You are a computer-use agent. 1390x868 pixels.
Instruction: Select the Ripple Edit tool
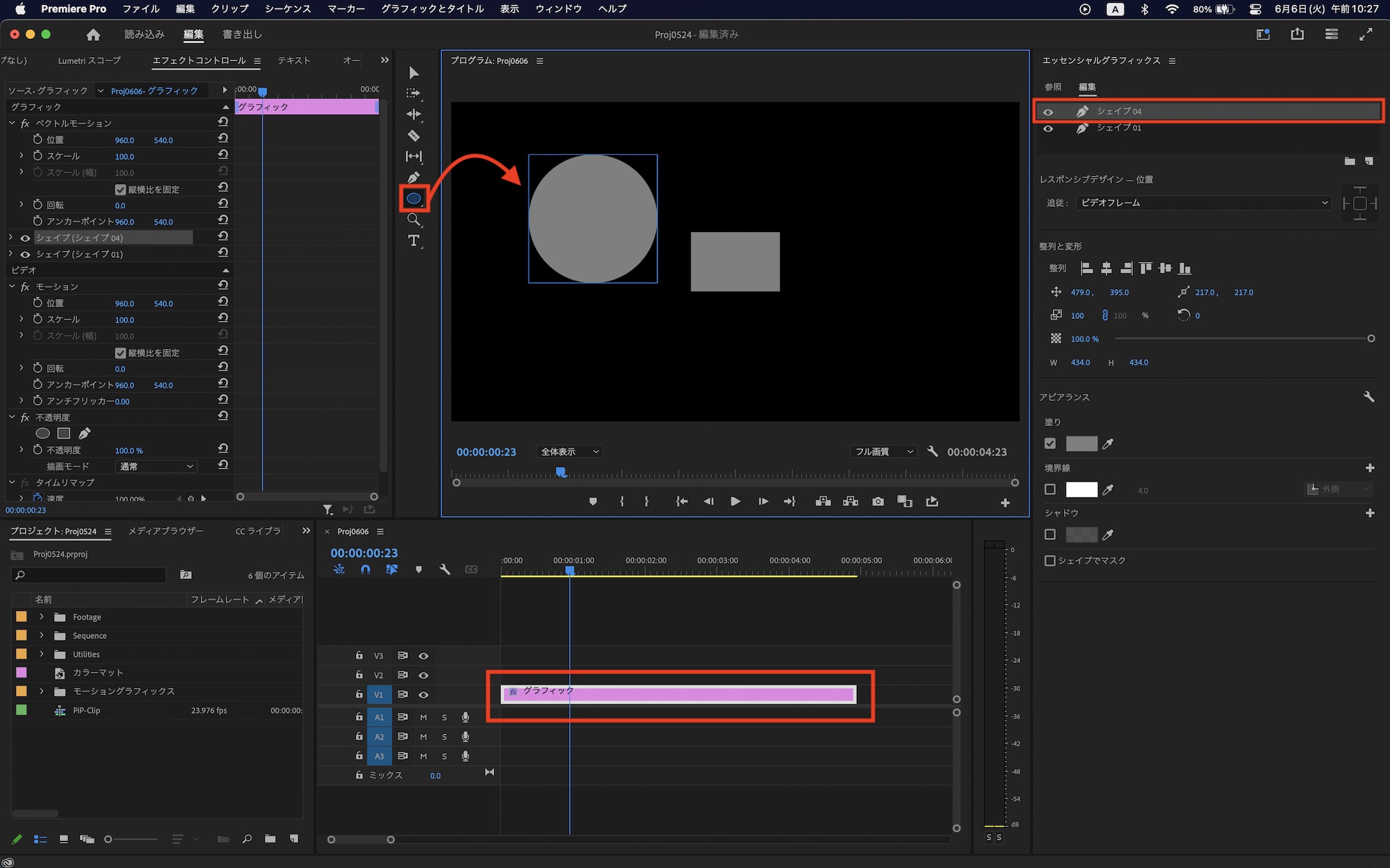pos(414,114)
